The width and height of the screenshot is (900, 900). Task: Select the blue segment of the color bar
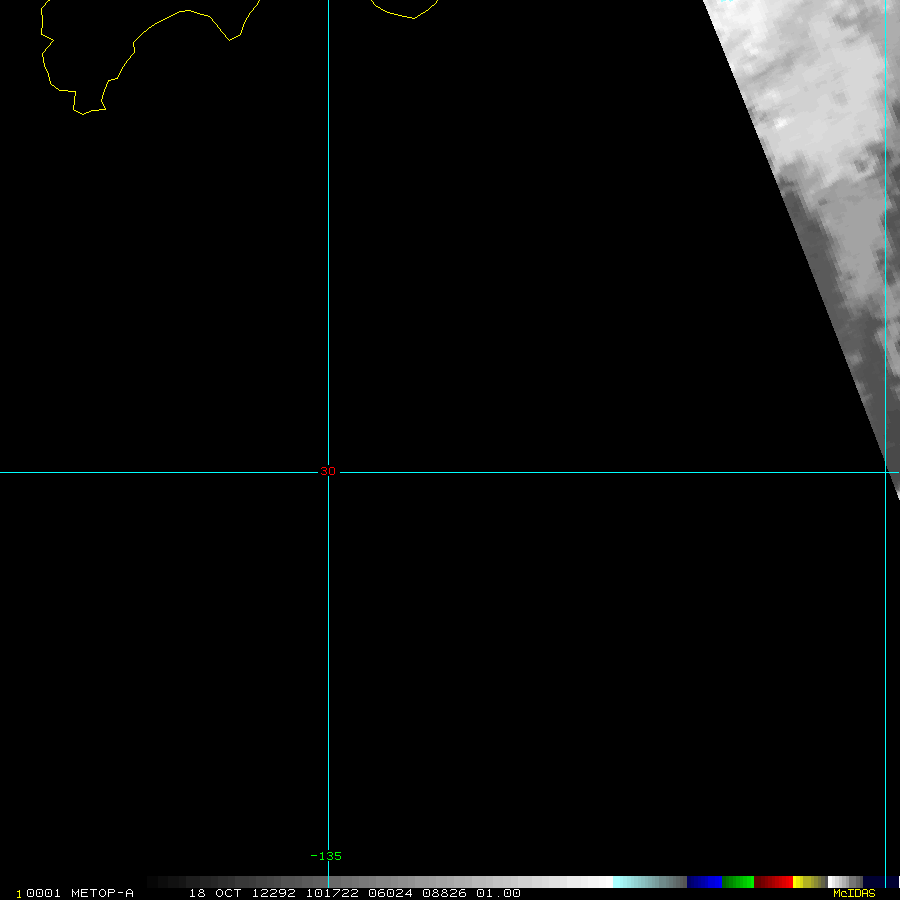[x=704, y=882]
